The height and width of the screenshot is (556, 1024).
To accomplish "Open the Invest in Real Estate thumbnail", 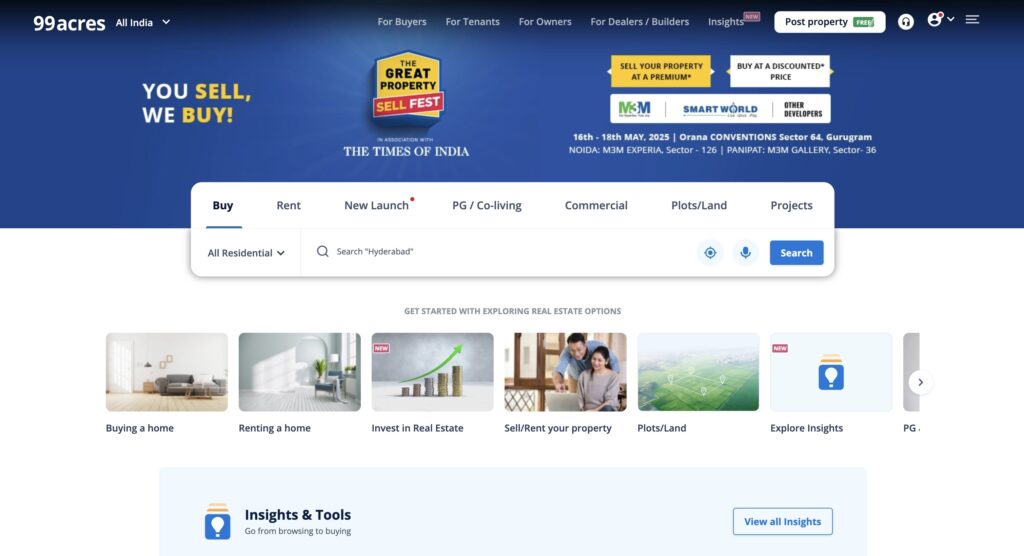I will 432,372.
